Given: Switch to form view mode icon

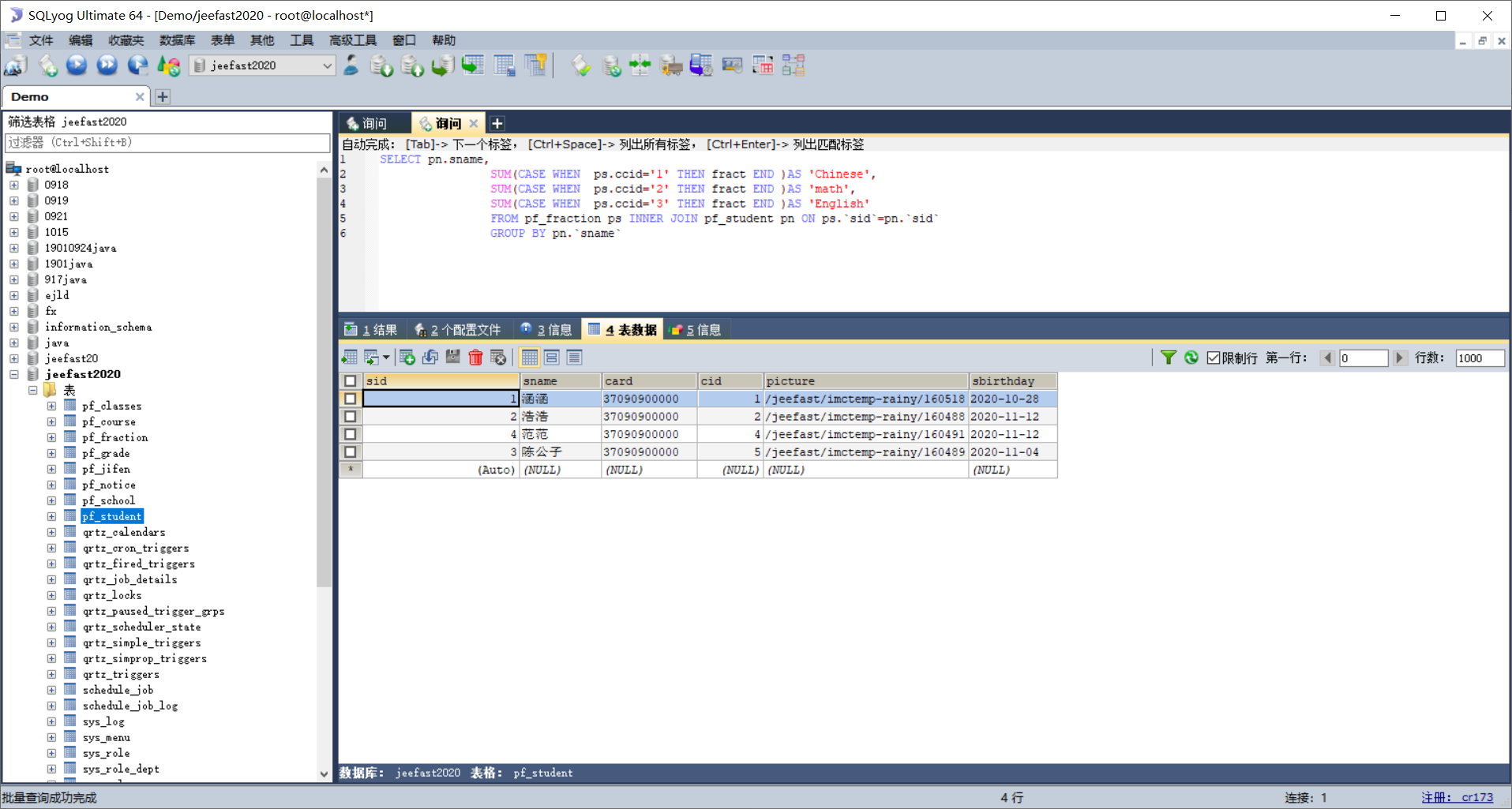Looking at the screenshot, I should [x=552, y=358].
